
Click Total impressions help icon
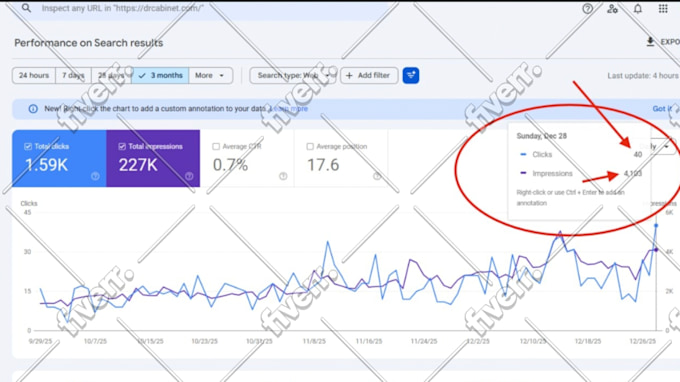(x=189, y=176)
